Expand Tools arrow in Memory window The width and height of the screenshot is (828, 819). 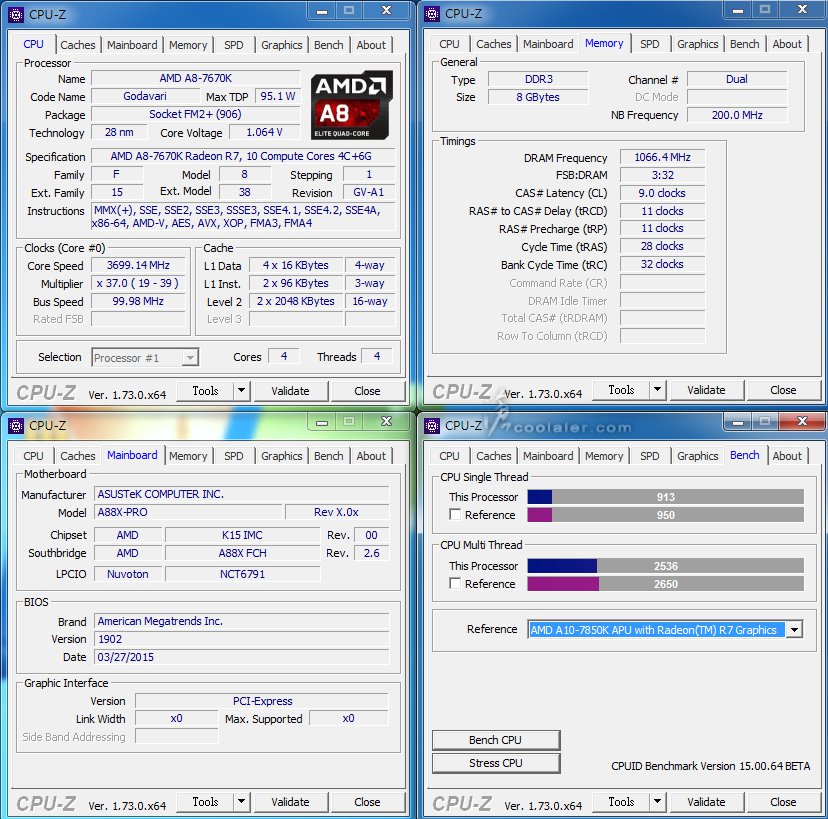pos(657,390)
